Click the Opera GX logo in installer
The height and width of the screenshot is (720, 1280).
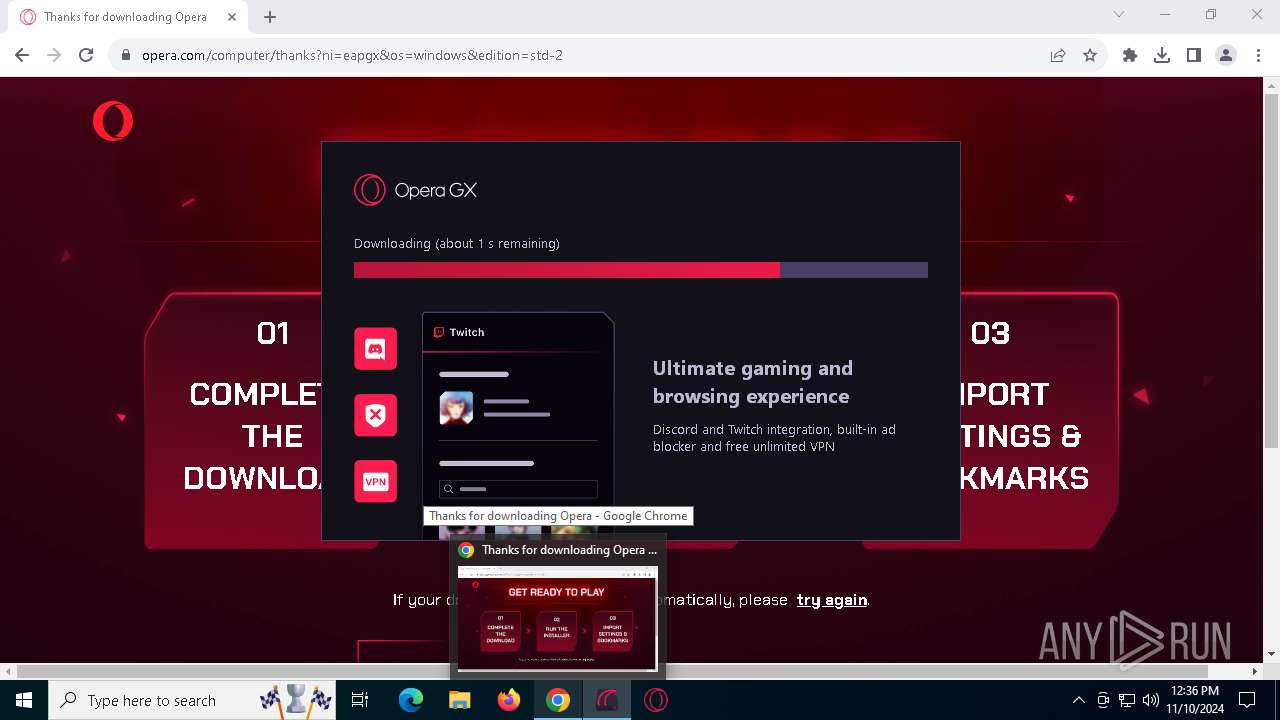pos(415,190)
